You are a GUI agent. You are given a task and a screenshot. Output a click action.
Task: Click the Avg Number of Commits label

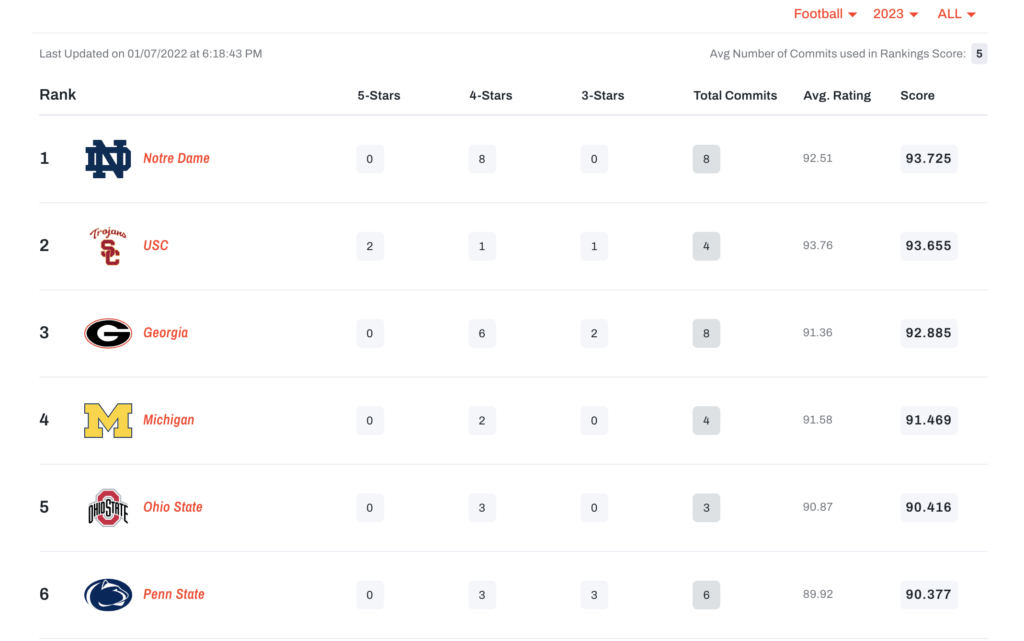click(838, 54)
